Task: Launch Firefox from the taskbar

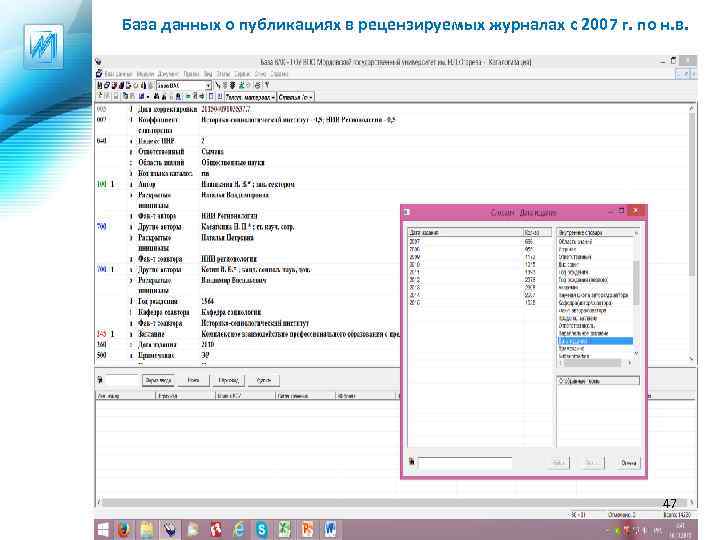Action: coord(124,530)
